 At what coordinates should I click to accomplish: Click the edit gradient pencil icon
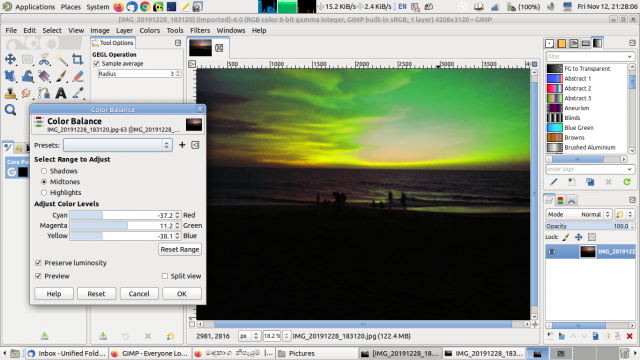click(553, 182)
